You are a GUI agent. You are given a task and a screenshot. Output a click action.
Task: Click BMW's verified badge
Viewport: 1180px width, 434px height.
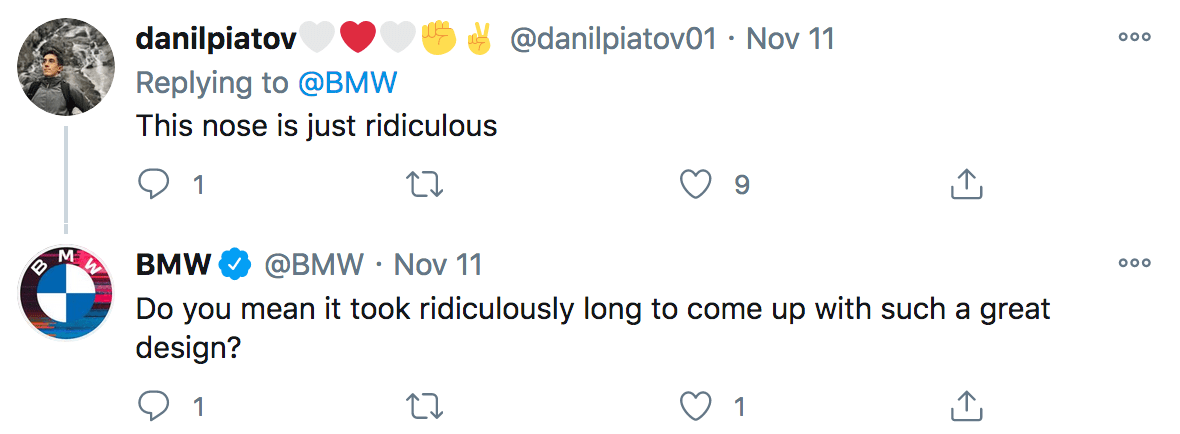point(235,265)
